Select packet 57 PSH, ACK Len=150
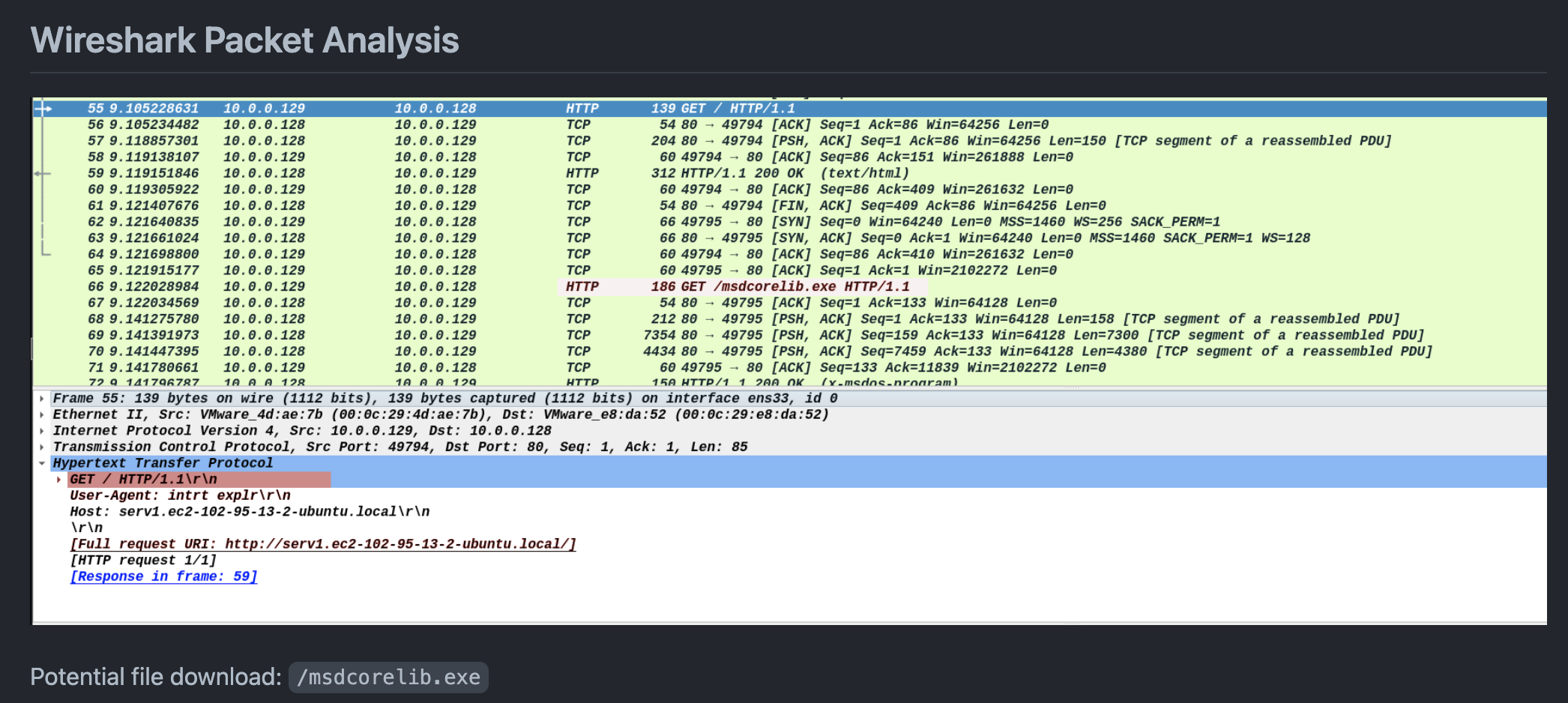1568x703 pixels. pyautogui.click(x=790, y=141)
